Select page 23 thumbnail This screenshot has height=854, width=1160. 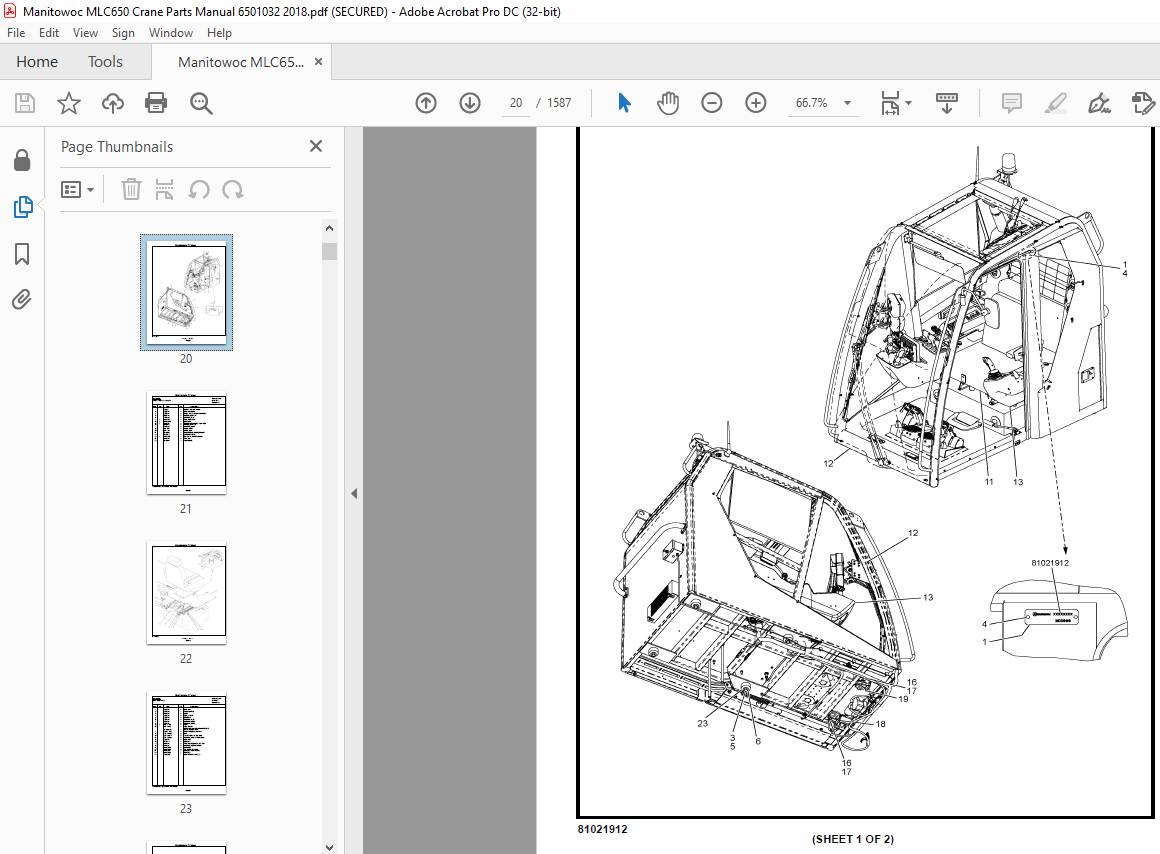[186, 743]
